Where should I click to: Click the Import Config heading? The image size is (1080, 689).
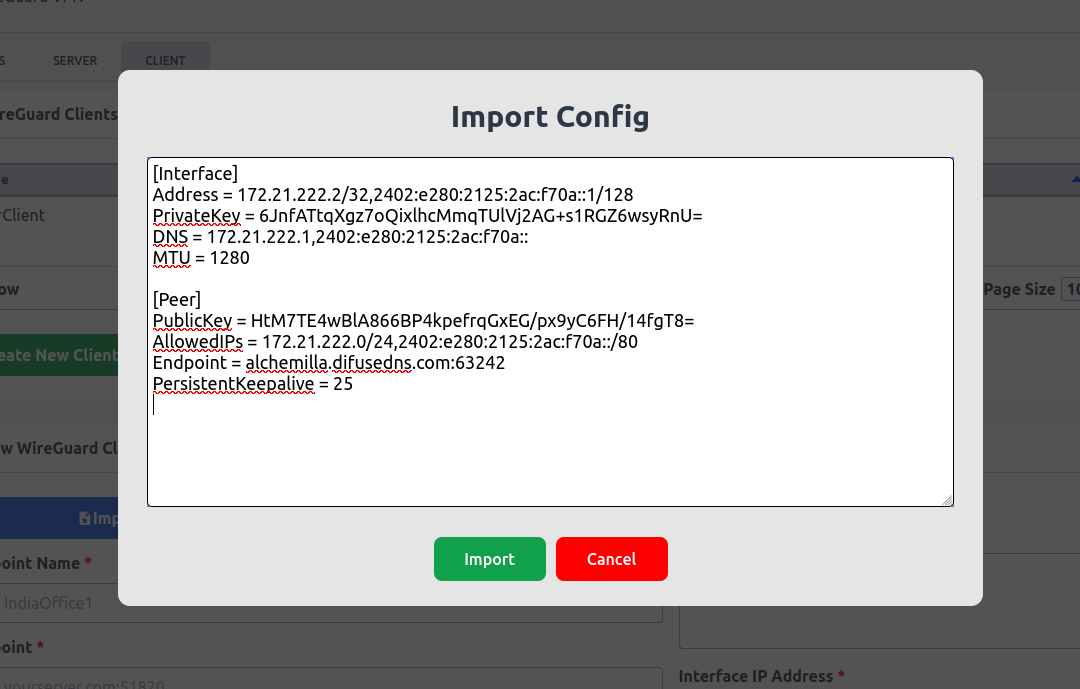(x=550, y=117)
